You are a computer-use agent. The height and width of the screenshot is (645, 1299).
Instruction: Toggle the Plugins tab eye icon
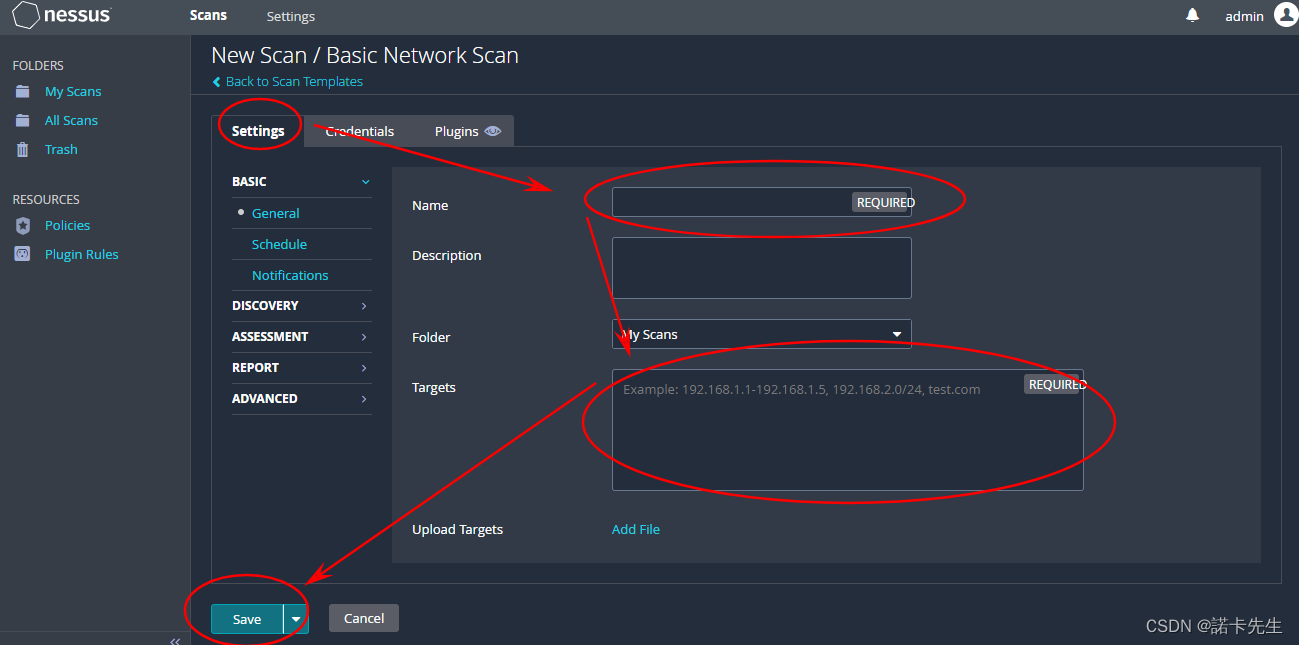click(x=493, y=131)
